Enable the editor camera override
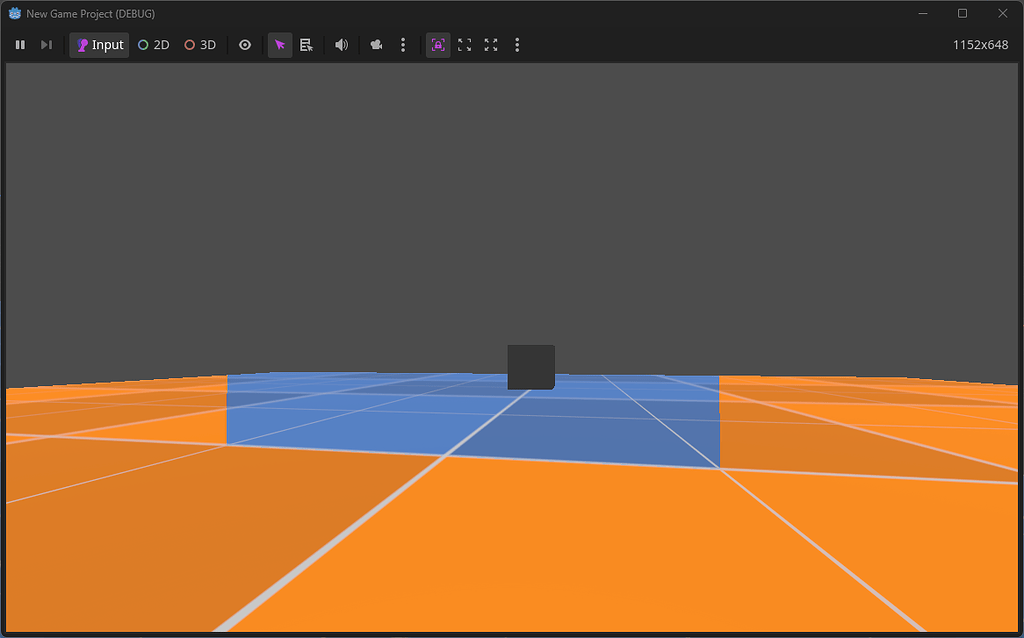The height and width of the screenshot is (638, 1024). click(375, 44)
